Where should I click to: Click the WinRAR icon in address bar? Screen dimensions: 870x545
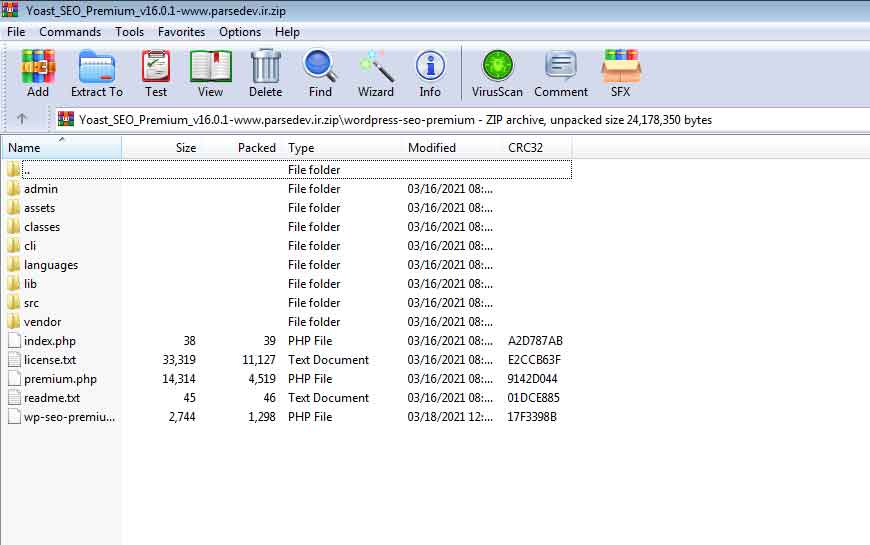66,119
